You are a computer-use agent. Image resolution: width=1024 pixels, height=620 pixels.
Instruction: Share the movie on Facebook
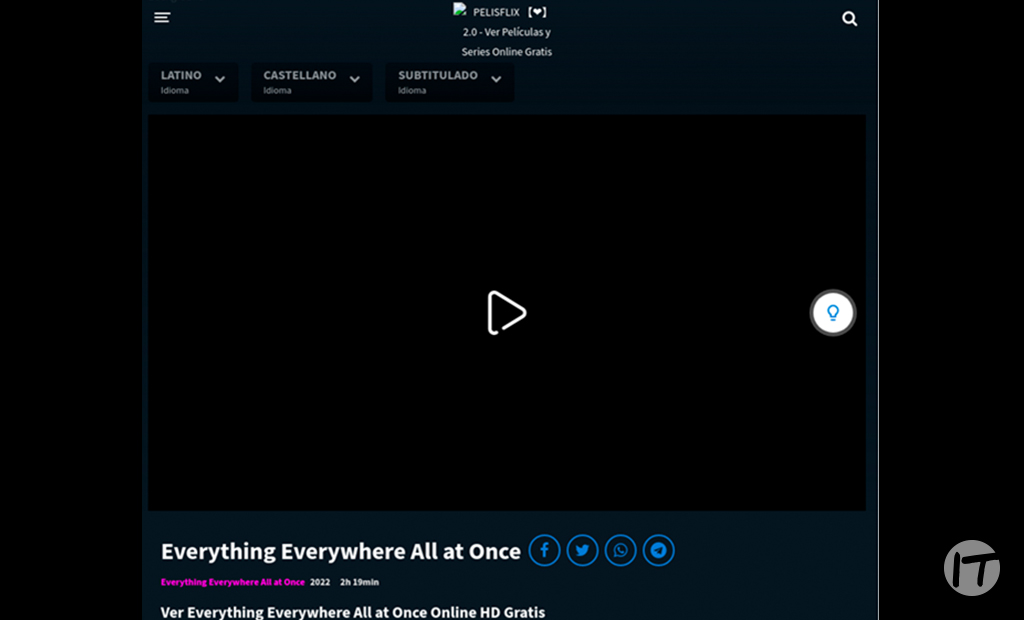[x=544, y=550]
